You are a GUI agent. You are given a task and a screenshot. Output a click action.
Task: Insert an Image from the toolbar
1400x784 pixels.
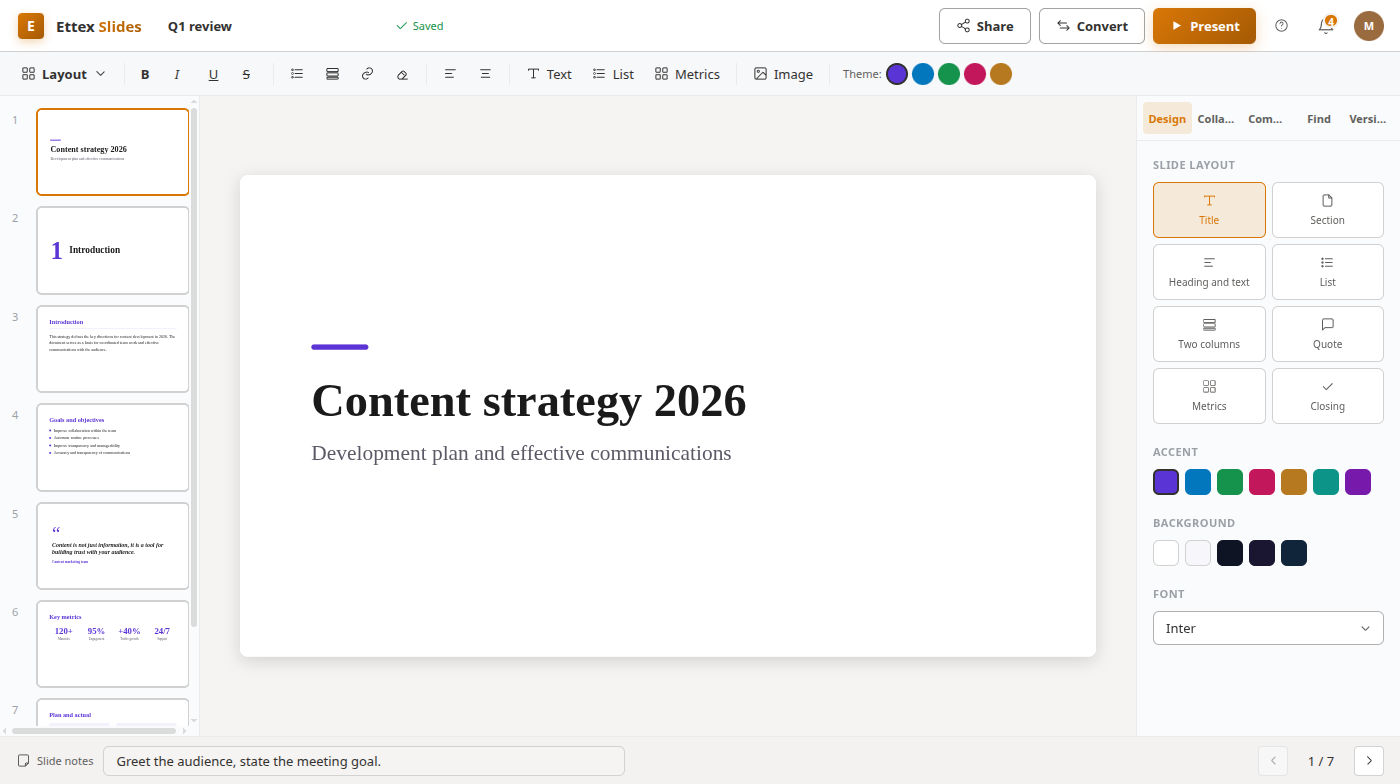coord(783,74)
